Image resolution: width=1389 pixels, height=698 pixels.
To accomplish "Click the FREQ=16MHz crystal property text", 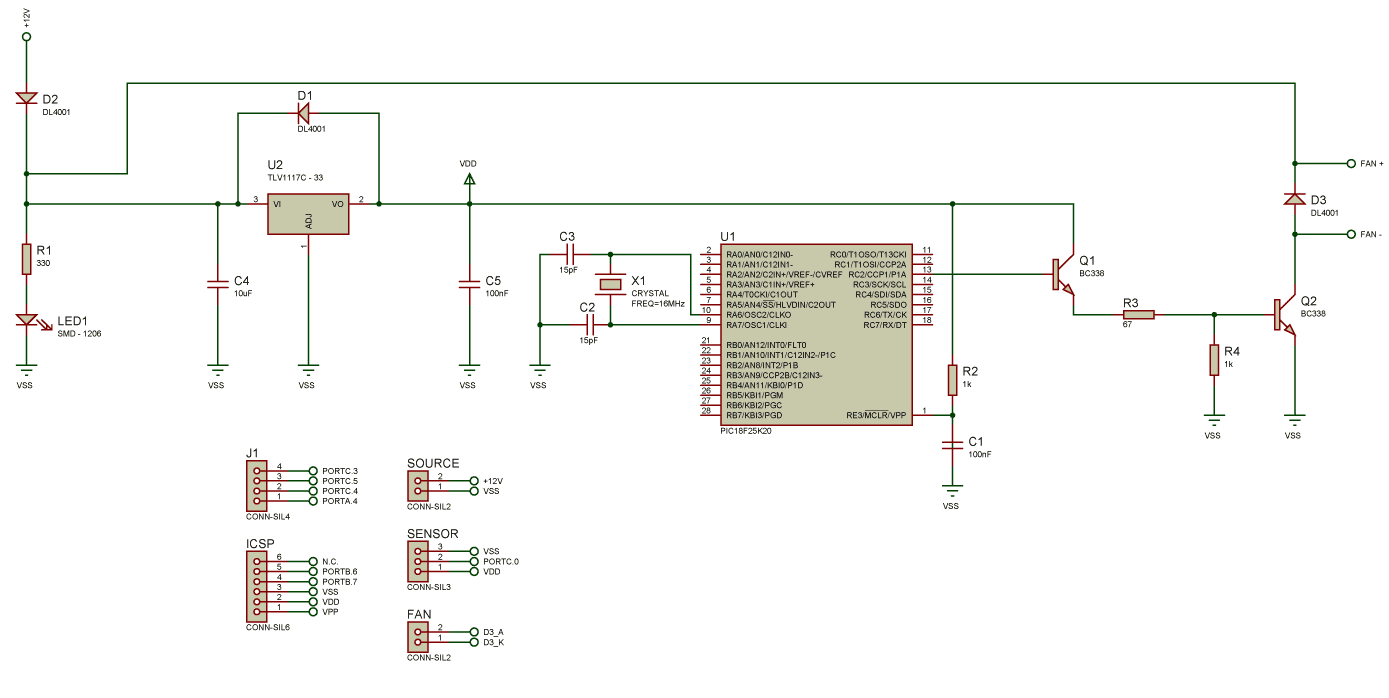I will pyautogui.click(x=658, y=303).
